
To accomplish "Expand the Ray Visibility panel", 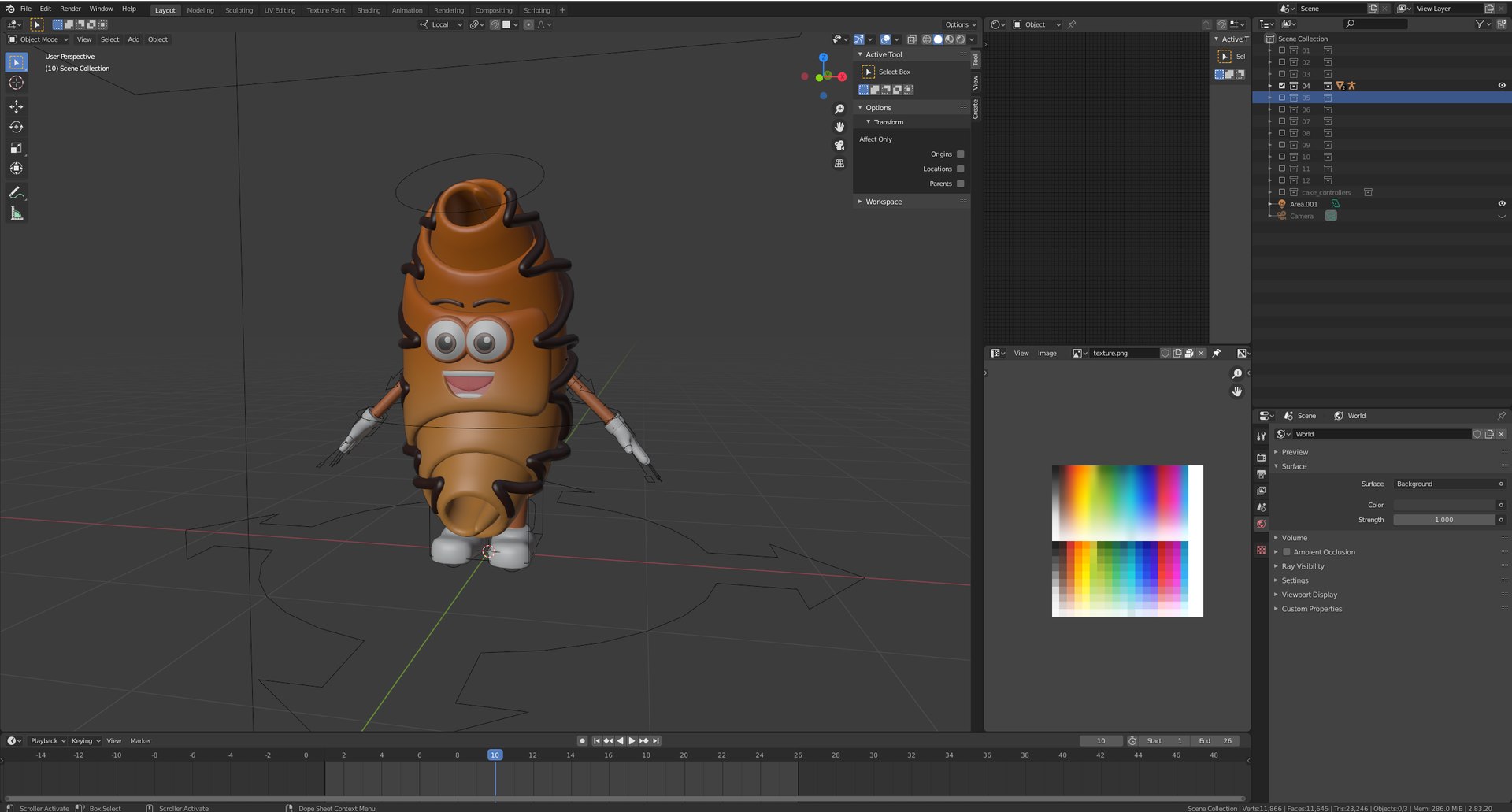I will [1303, 566].
